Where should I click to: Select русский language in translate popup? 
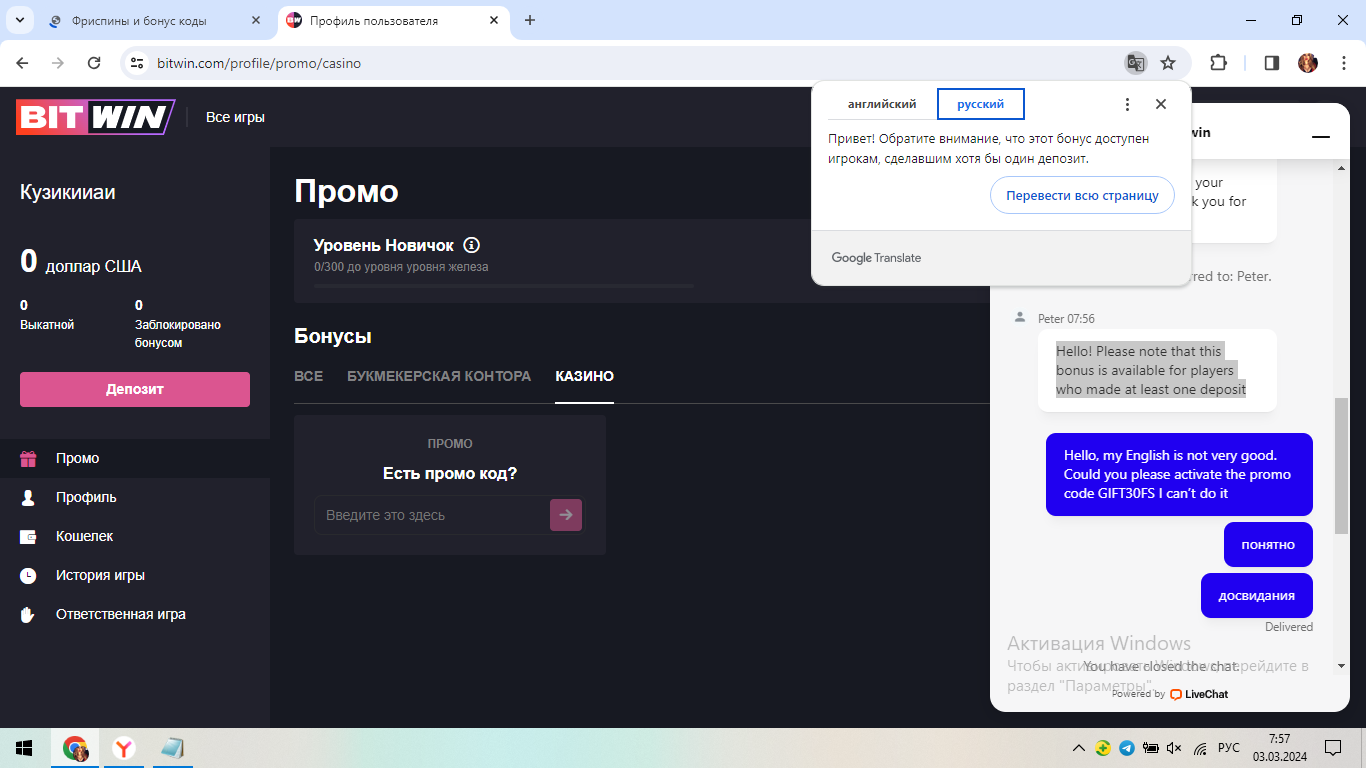(980, 104)
